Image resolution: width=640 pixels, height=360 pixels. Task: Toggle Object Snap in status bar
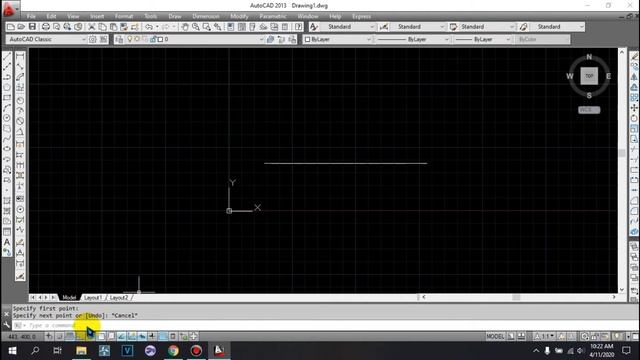(101, 336)
